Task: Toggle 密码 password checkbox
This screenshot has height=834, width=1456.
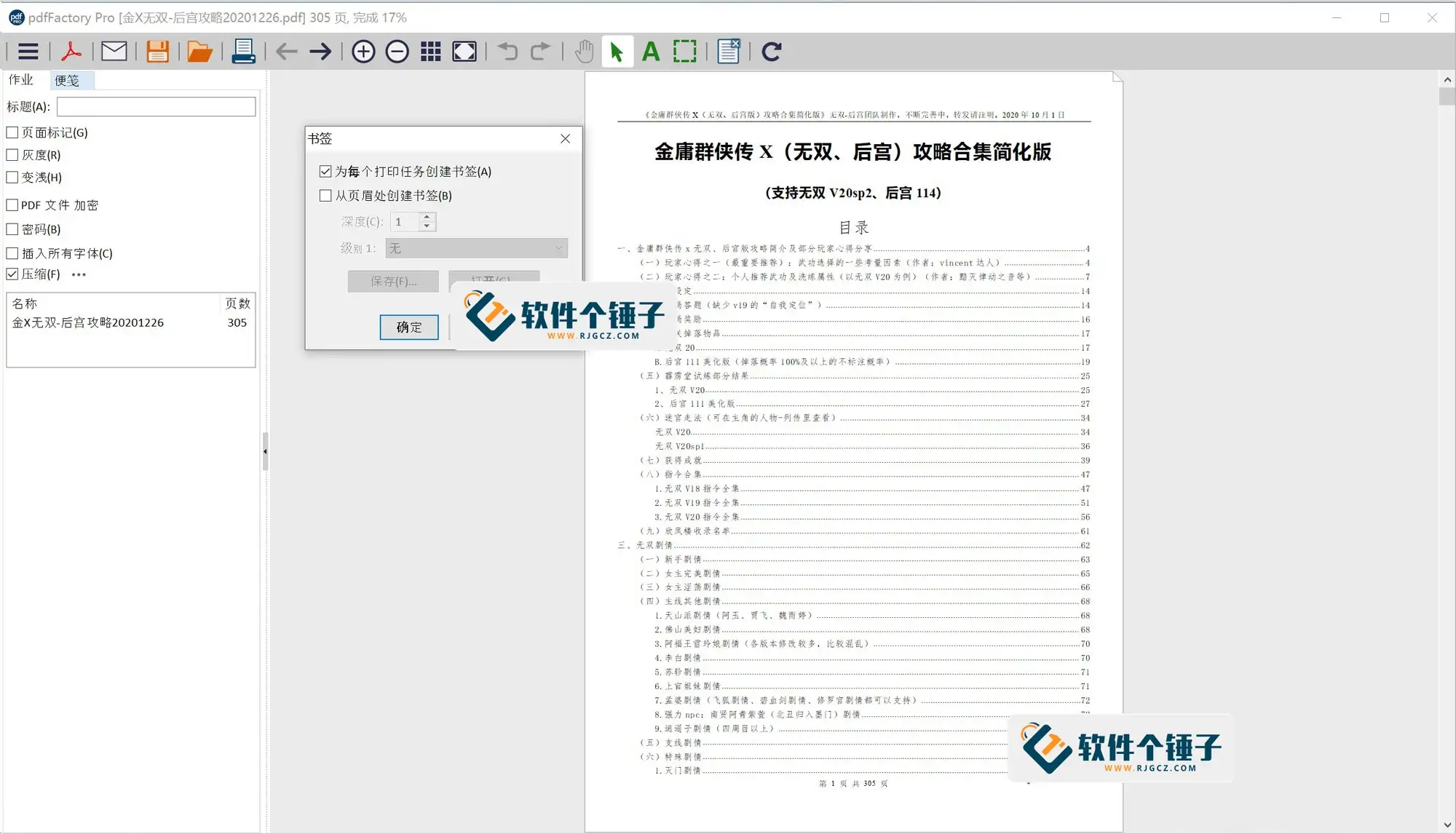Action: tap(12, 229)
